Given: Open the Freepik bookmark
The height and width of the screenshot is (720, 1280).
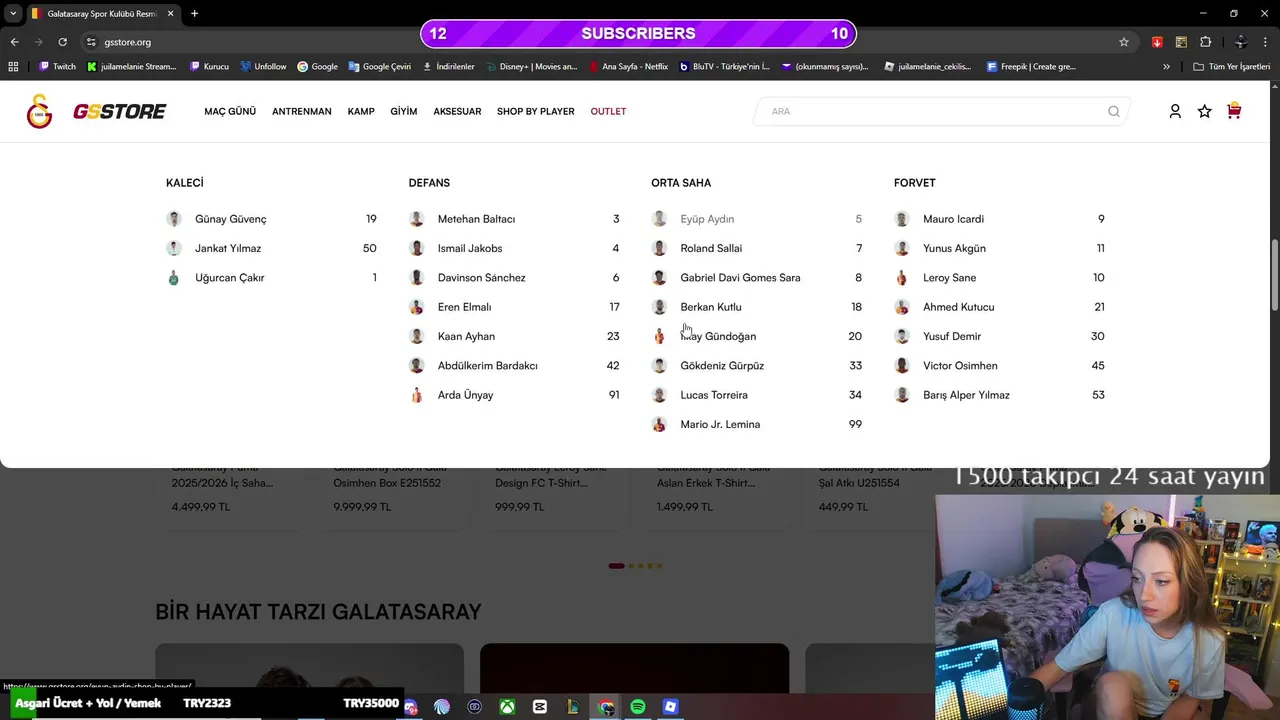Looking at the screenshot, I should pos(1031,67).
